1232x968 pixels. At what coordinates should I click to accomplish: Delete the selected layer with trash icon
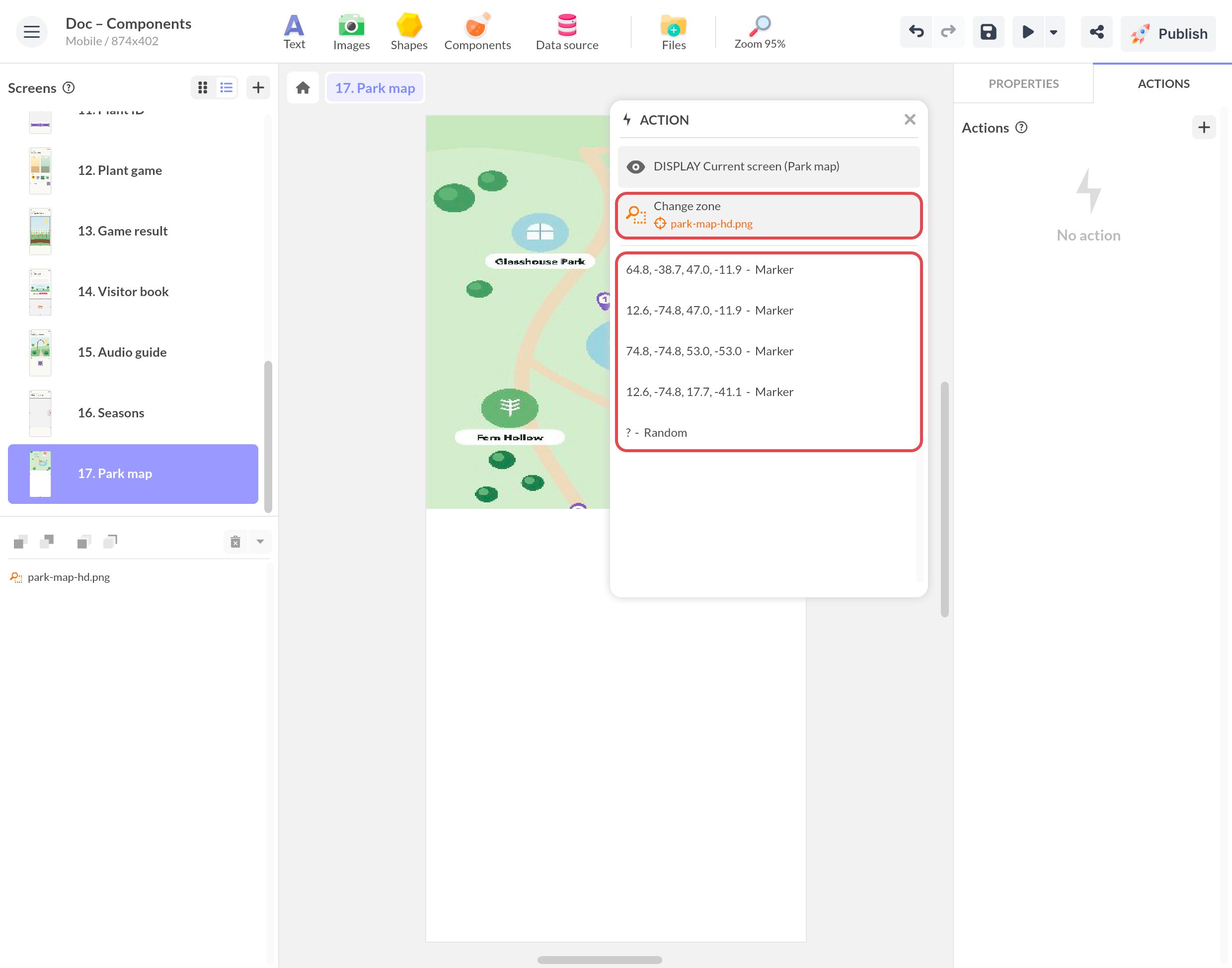click(x=235, y=542)
